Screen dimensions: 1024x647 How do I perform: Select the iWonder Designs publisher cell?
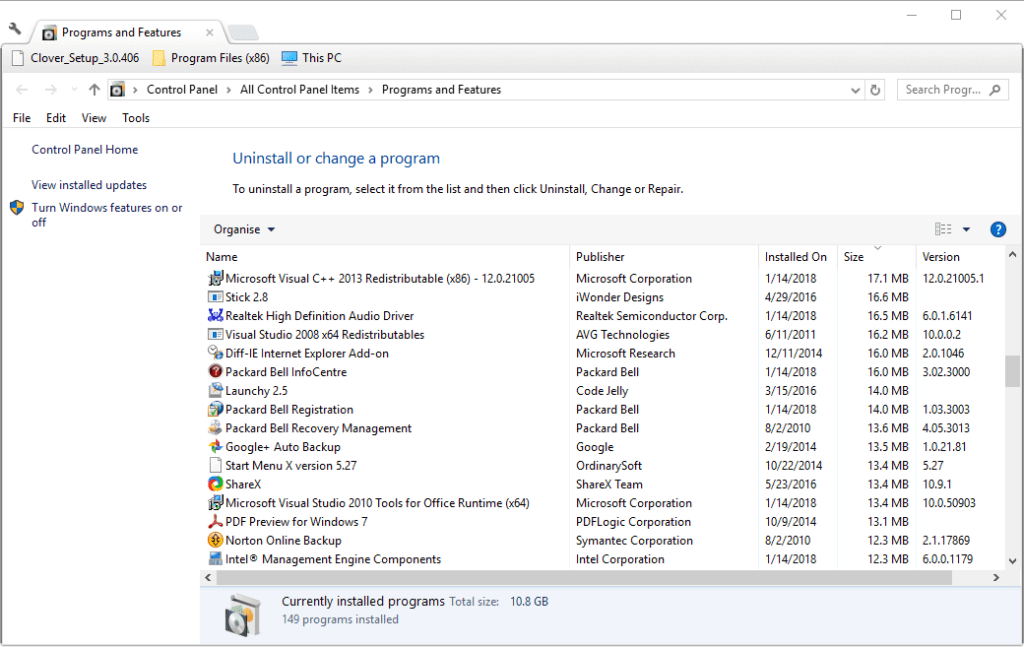point(620,297)
